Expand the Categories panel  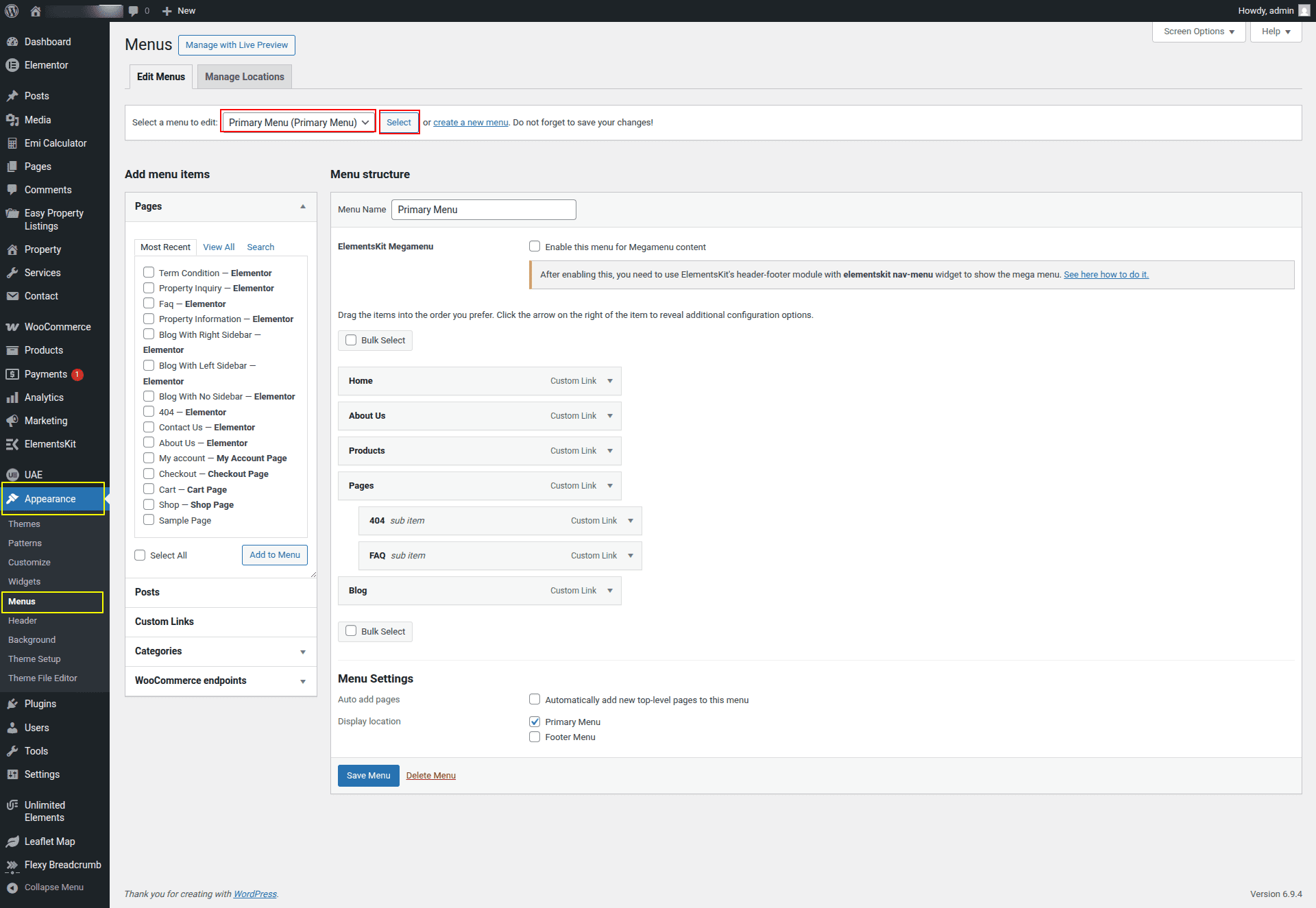click(302, 652)
